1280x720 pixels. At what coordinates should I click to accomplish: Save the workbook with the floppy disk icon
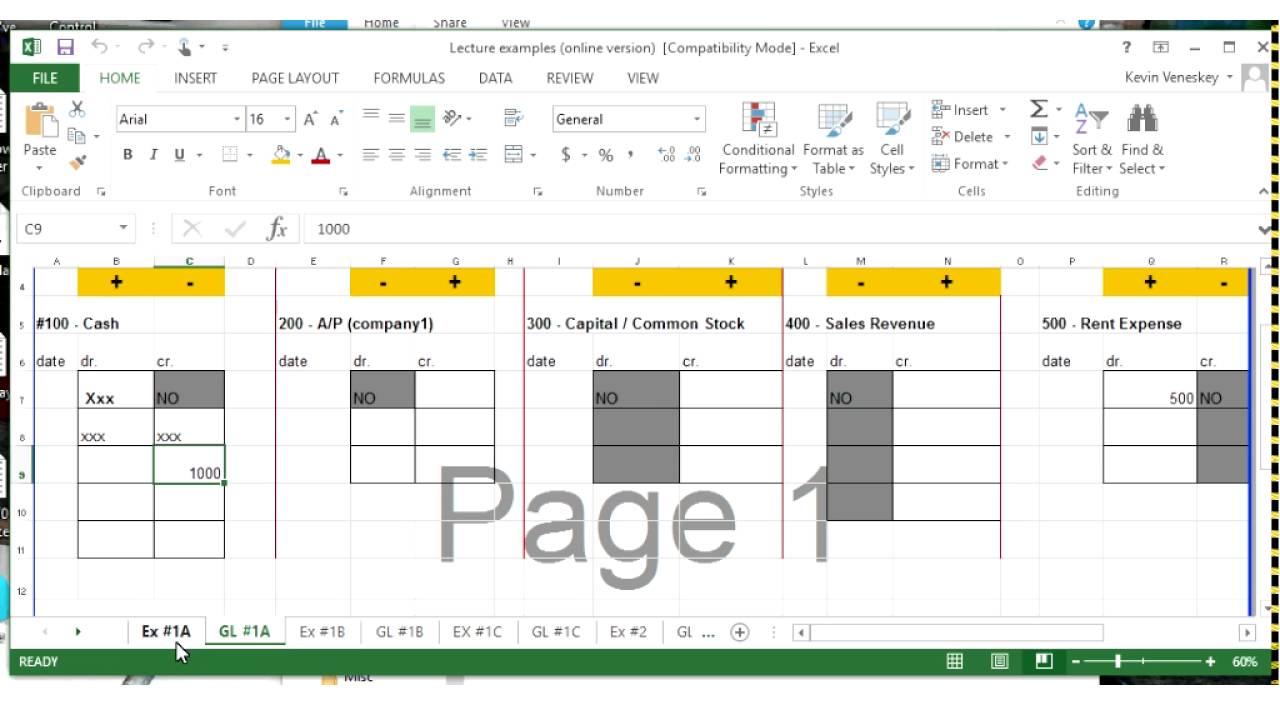pyautogui.click(x=65, y=47)
